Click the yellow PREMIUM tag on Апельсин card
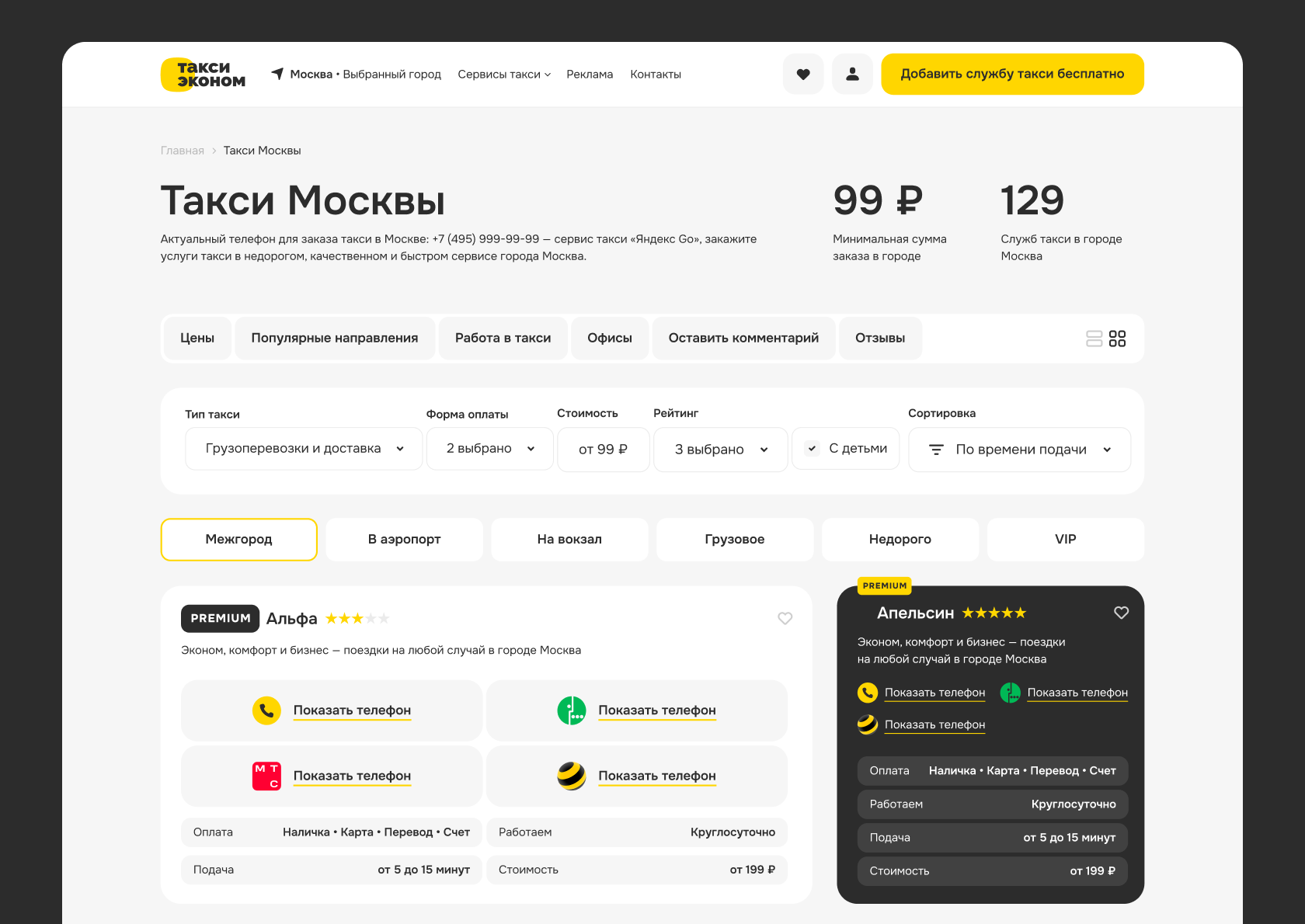 (x=885, y=585)
